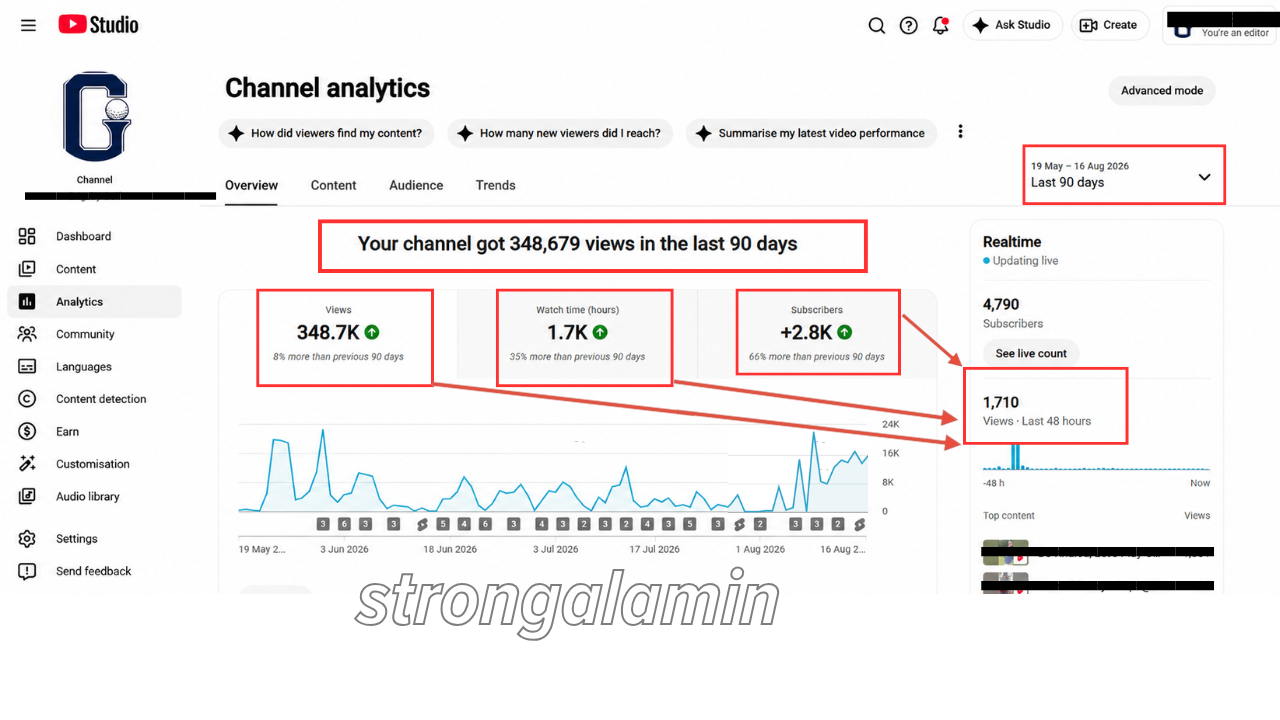Click the Content sidebar icon
This screenshot has height=720, width=1280.
[x=27, y=269]
